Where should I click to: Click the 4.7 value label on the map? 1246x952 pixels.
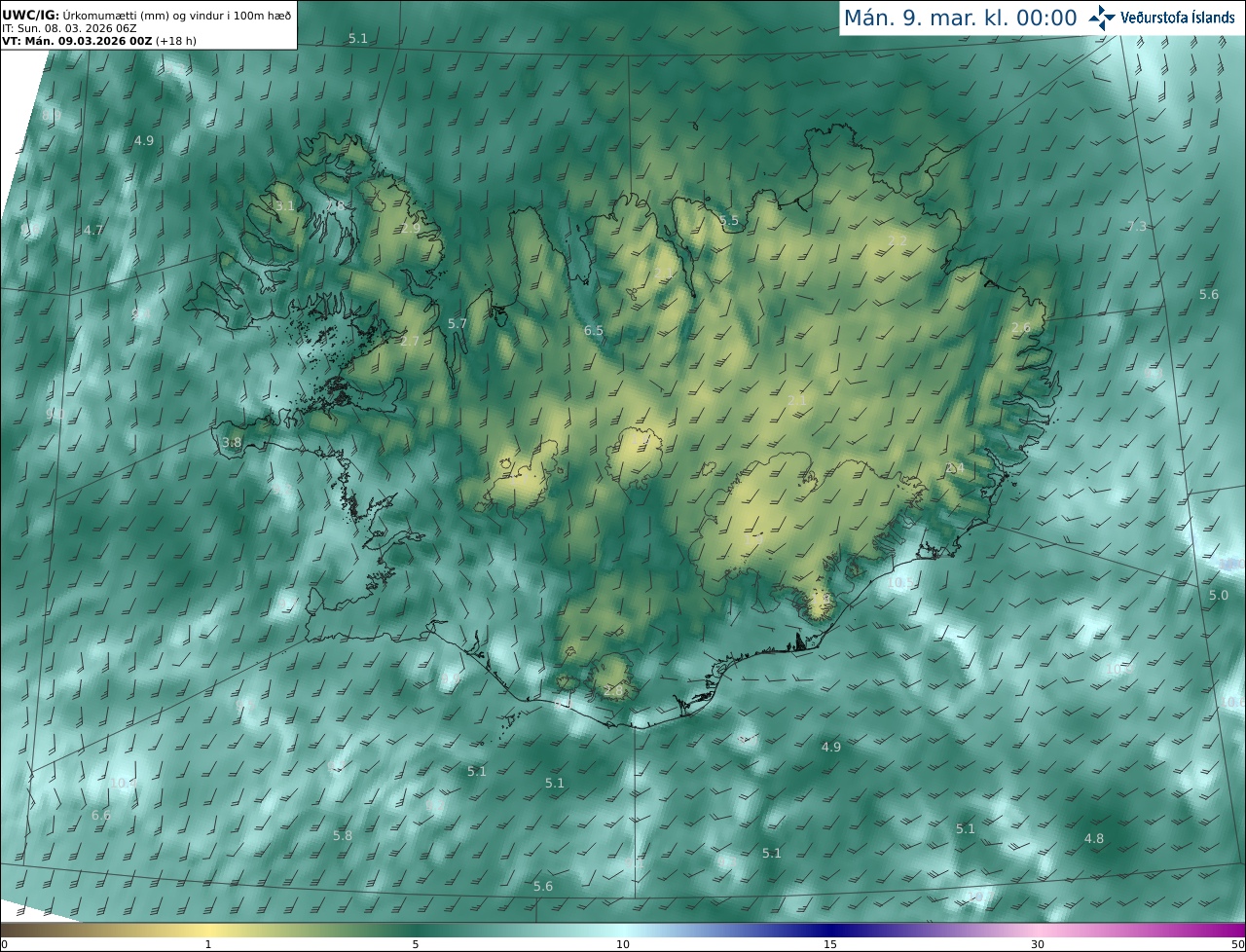pyautogui.click(x=93, y=231)
